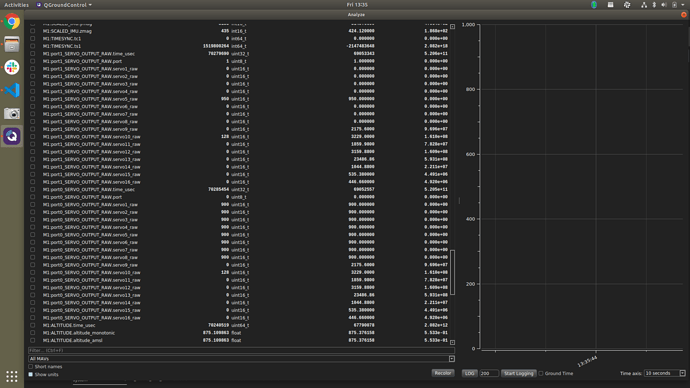Image resolution: width=690 pixels, height=388 pixels.
Task: Click the Recolor button
Action: coord(443,373)
